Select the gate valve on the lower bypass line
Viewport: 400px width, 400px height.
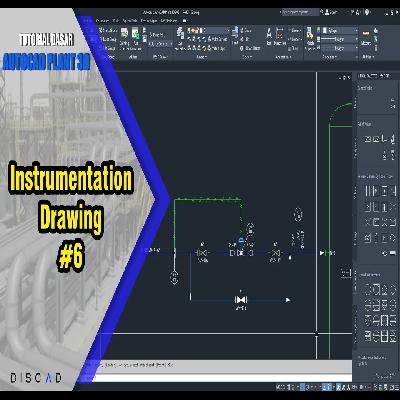[x=241, y=300]
